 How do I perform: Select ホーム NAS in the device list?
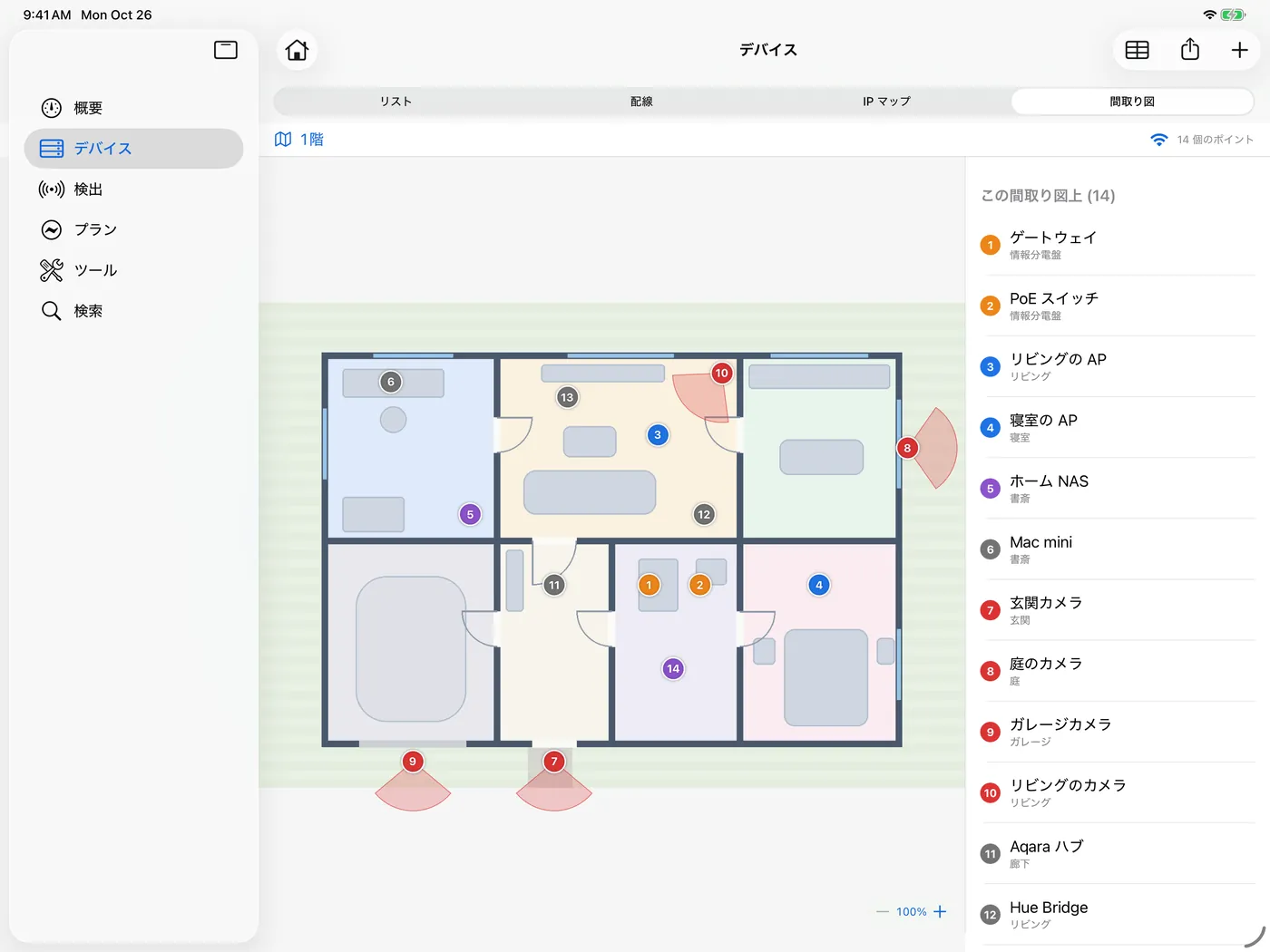(x=1118, y=489)
